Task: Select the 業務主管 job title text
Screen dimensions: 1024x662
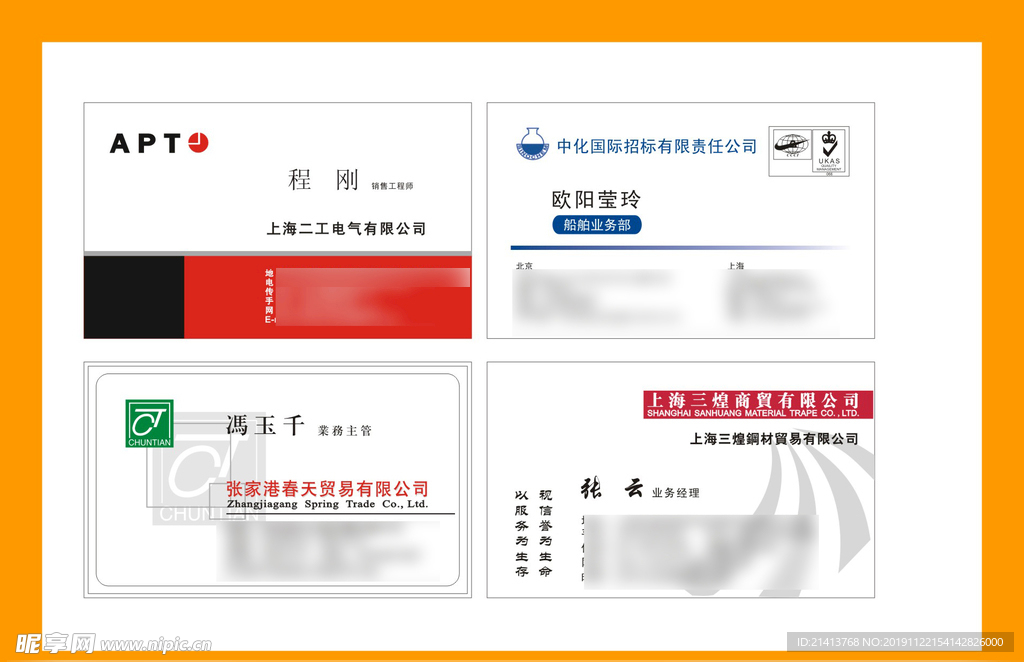Action: [x=345, y=431]
